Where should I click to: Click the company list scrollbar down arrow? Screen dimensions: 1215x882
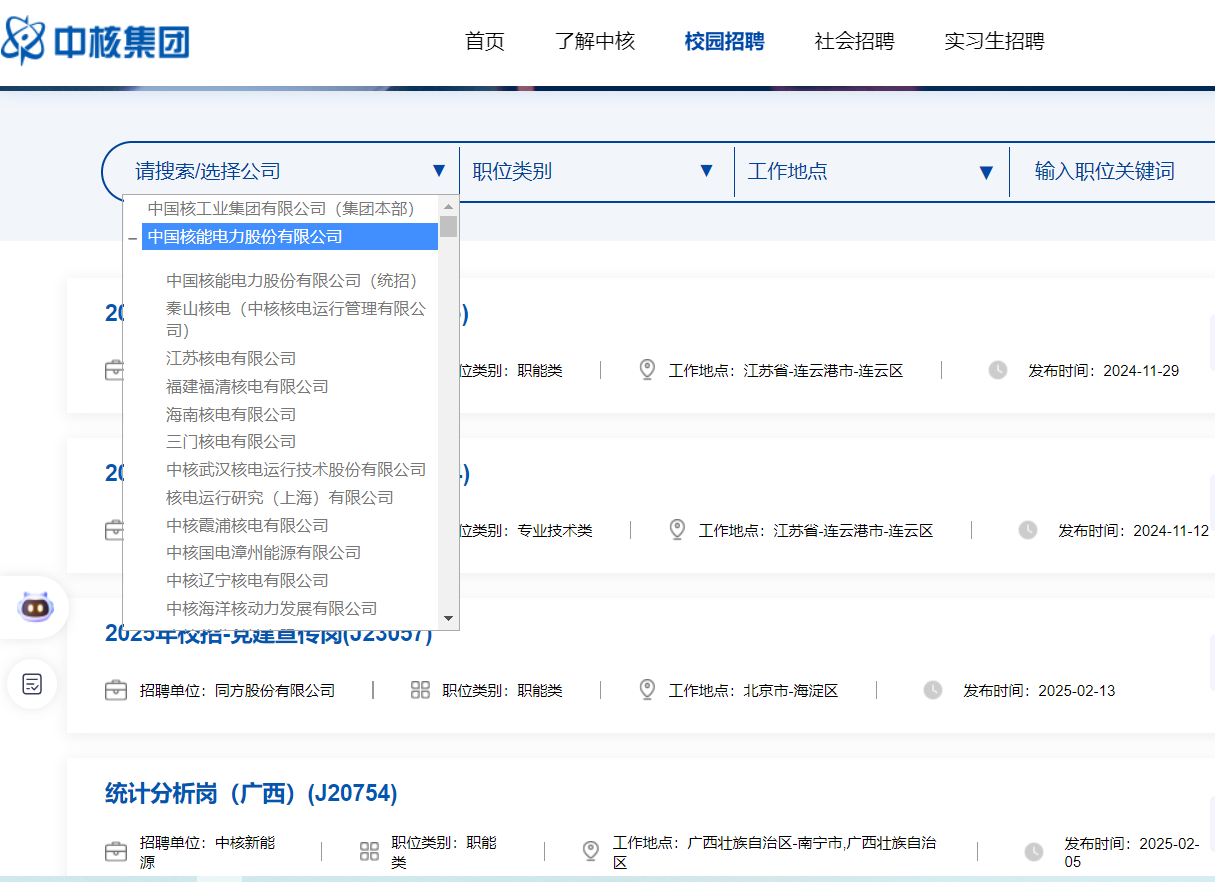(448, 619)
